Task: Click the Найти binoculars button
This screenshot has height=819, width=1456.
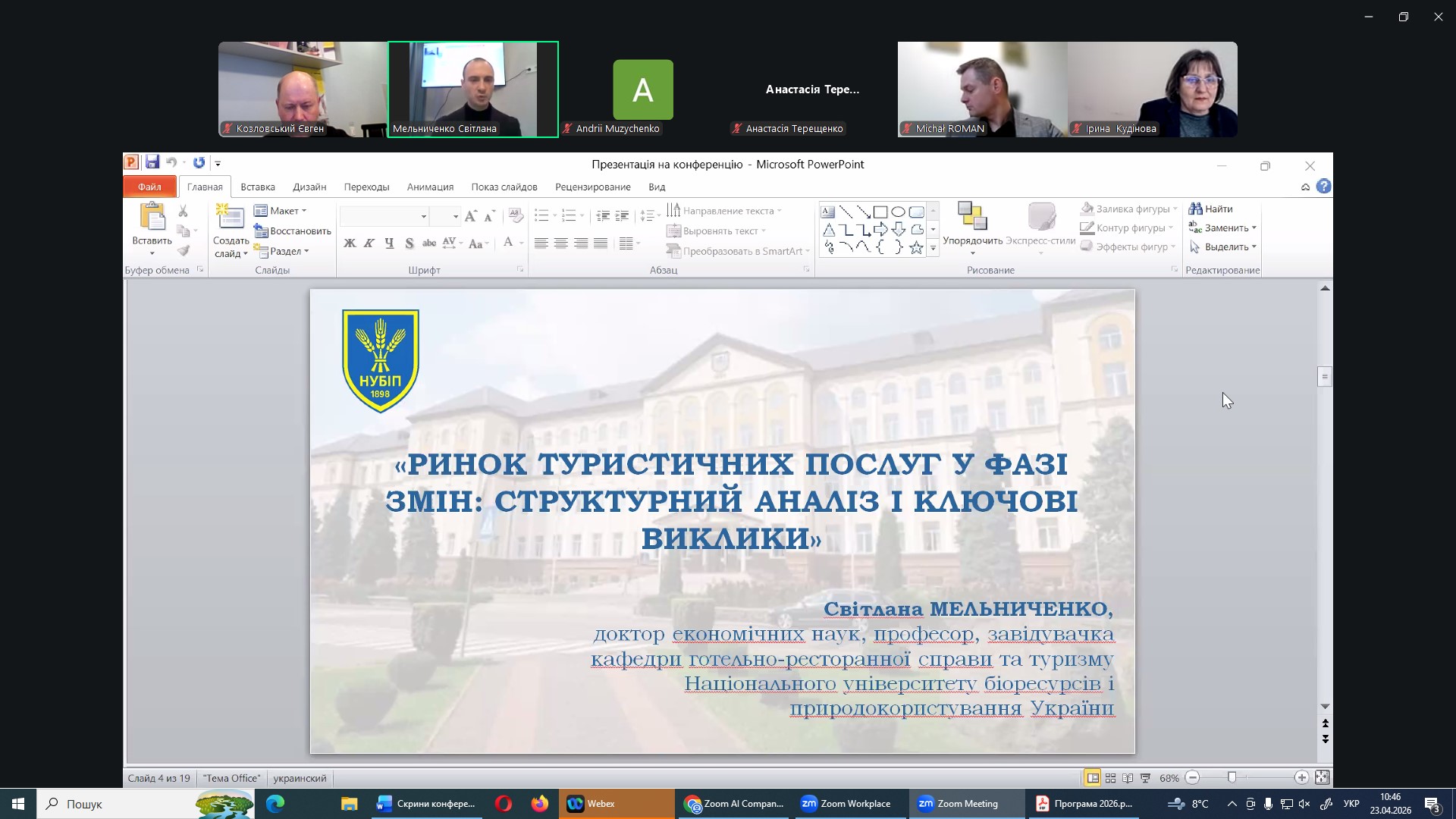Action: point(1211,209)
